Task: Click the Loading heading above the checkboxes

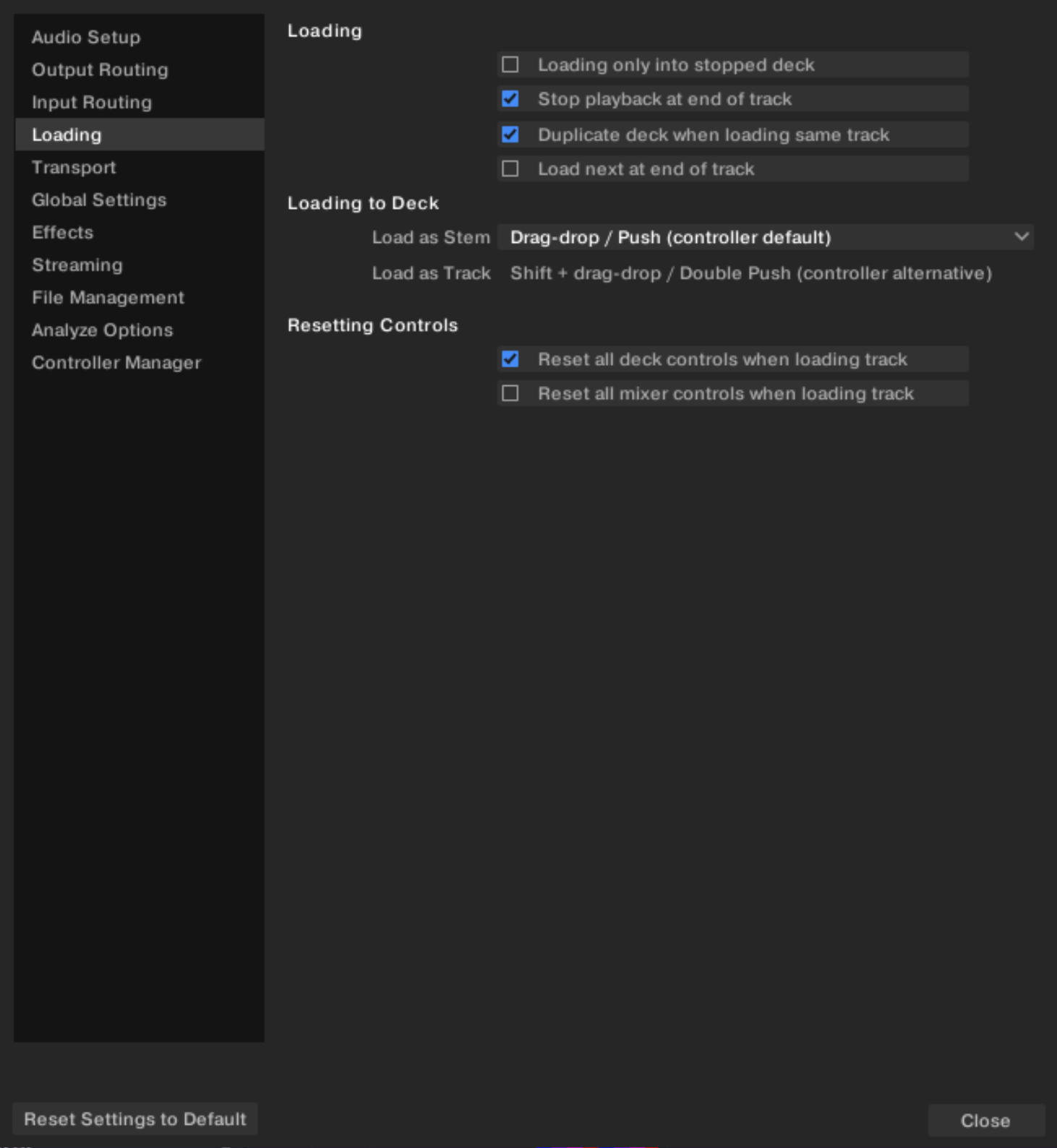Action: click(325, 31)
